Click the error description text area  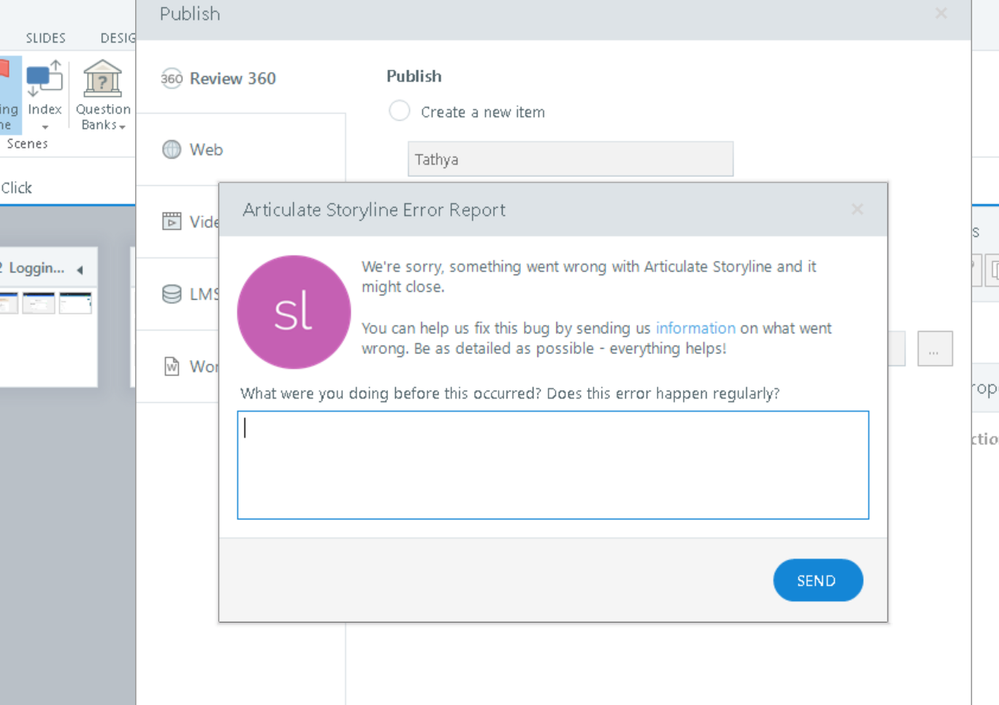pyautogui.click(x=552, y=465)
